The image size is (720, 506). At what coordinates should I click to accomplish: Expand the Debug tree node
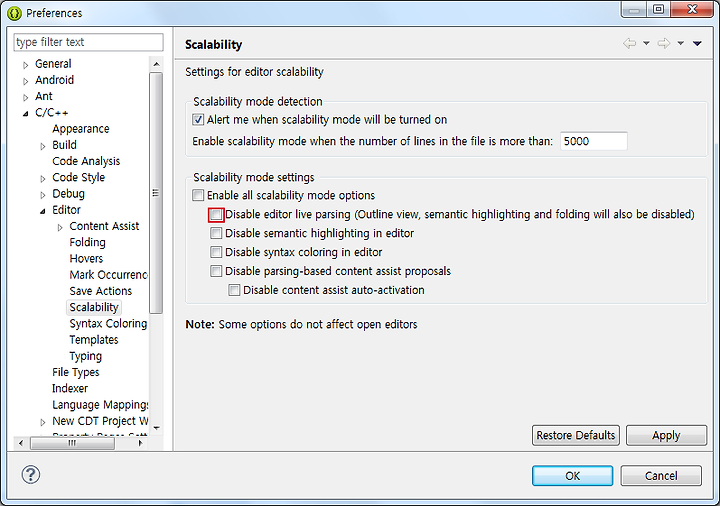43,195
